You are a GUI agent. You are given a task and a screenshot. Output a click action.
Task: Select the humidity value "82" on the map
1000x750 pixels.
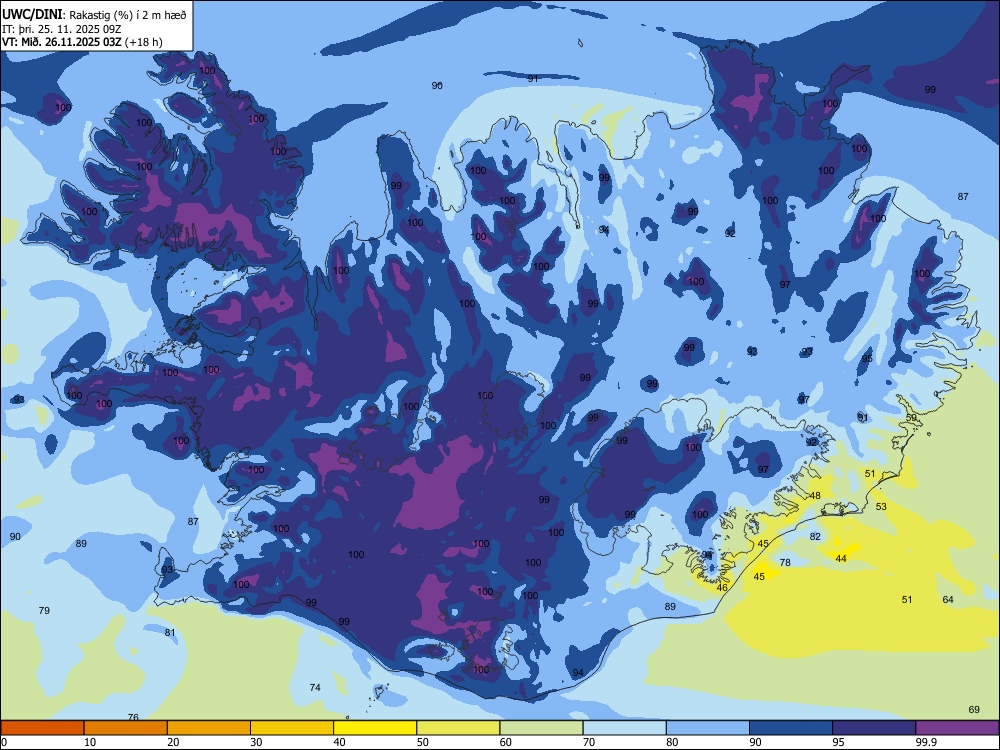(815, 536)
